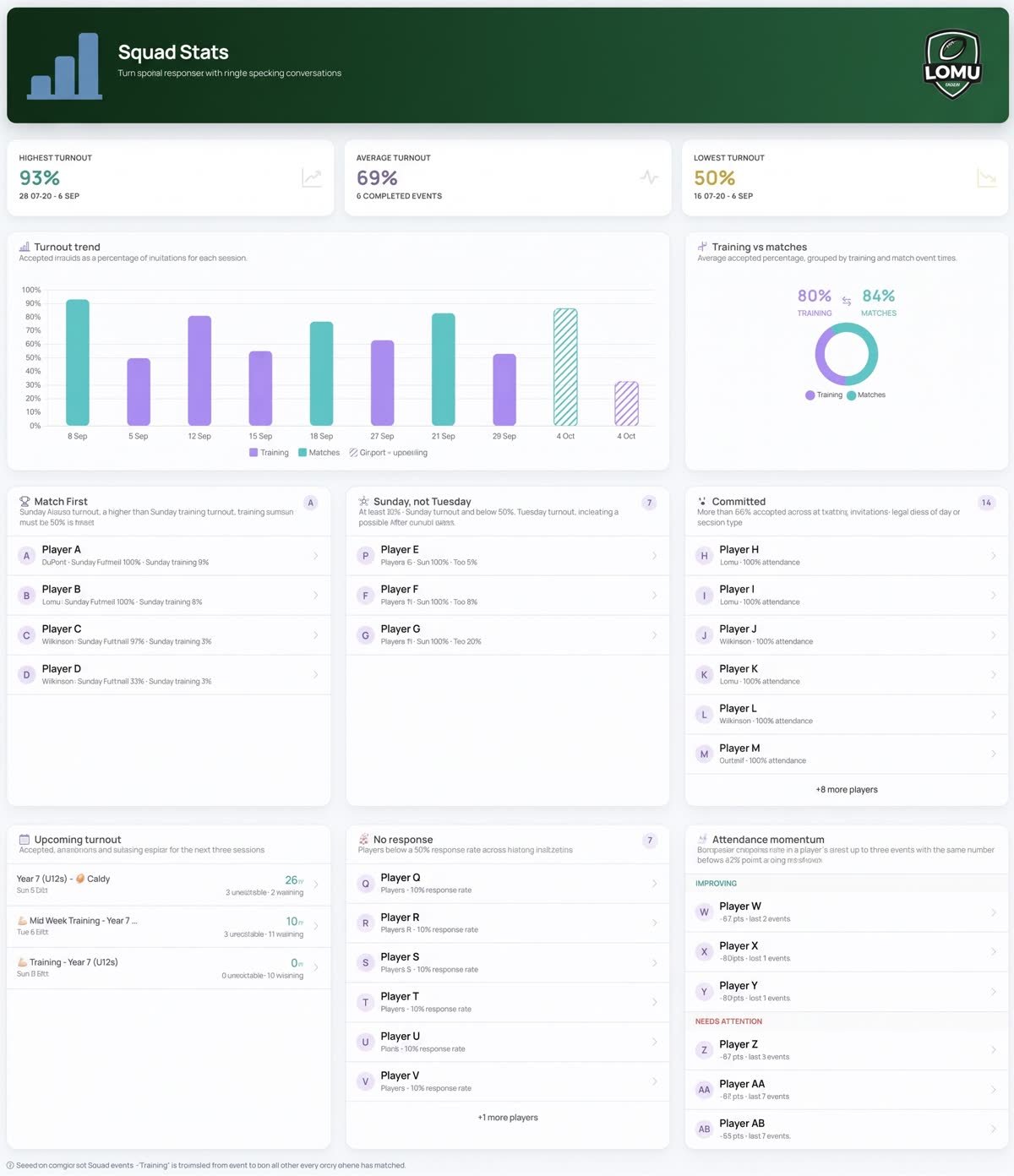Viewport: 1014px width, 1176px height.
Task: Click the footer info icon
Action: (x=10, y=1166)
